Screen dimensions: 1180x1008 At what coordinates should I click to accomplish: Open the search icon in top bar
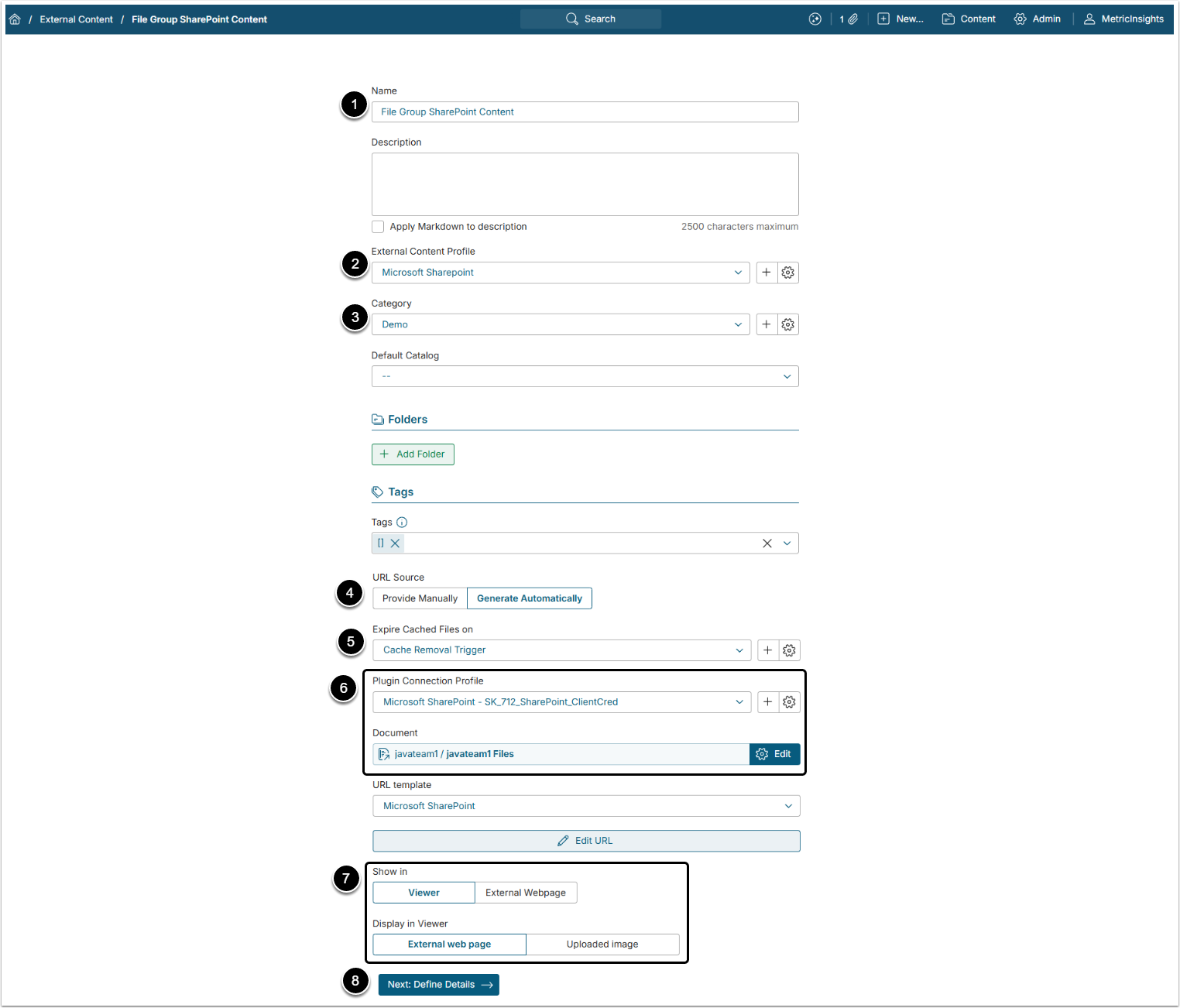(572, 19)
